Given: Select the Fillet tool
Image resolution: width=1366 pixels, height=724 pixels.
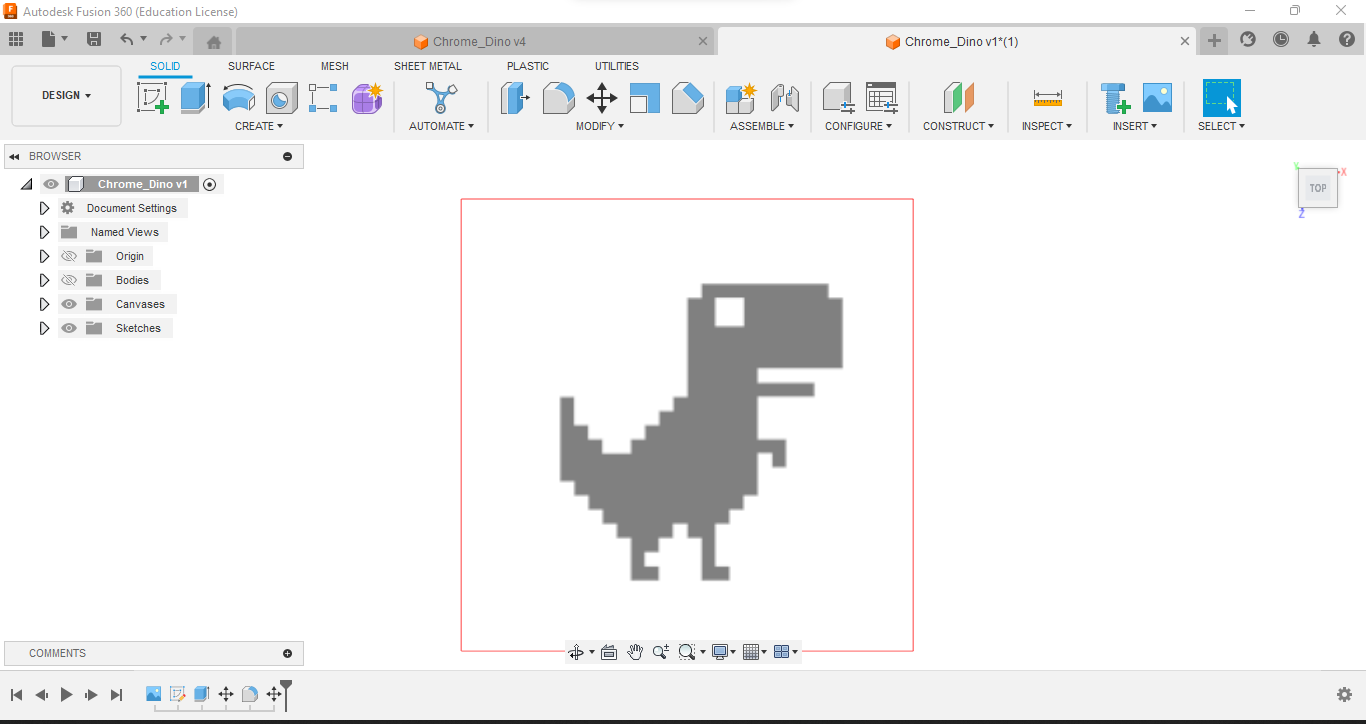Looking at the screenshot, I should point(558,98).
